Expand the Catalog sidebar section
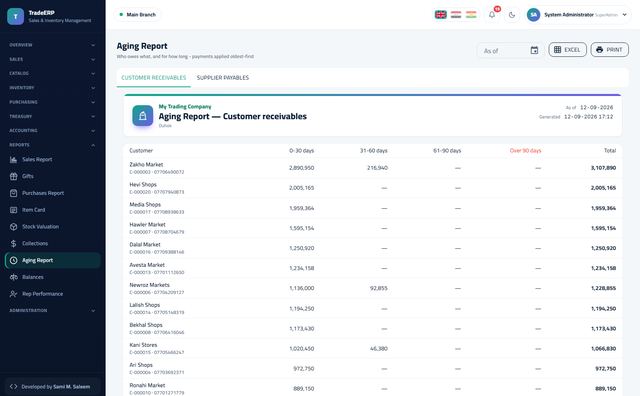The width and height of the screenshot is (640, 396). pos(52,73)
